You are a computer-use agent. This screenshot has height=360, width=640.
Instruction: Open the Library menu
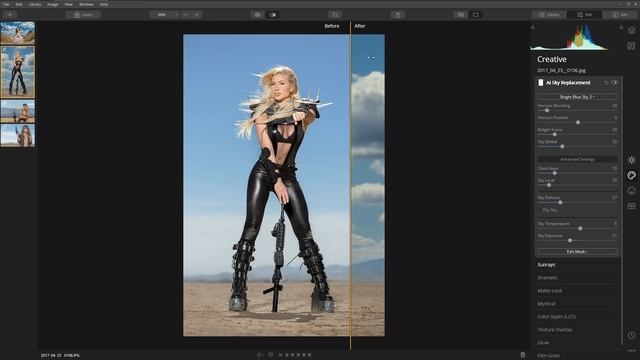pyautogui.click(x=35, y=4)
